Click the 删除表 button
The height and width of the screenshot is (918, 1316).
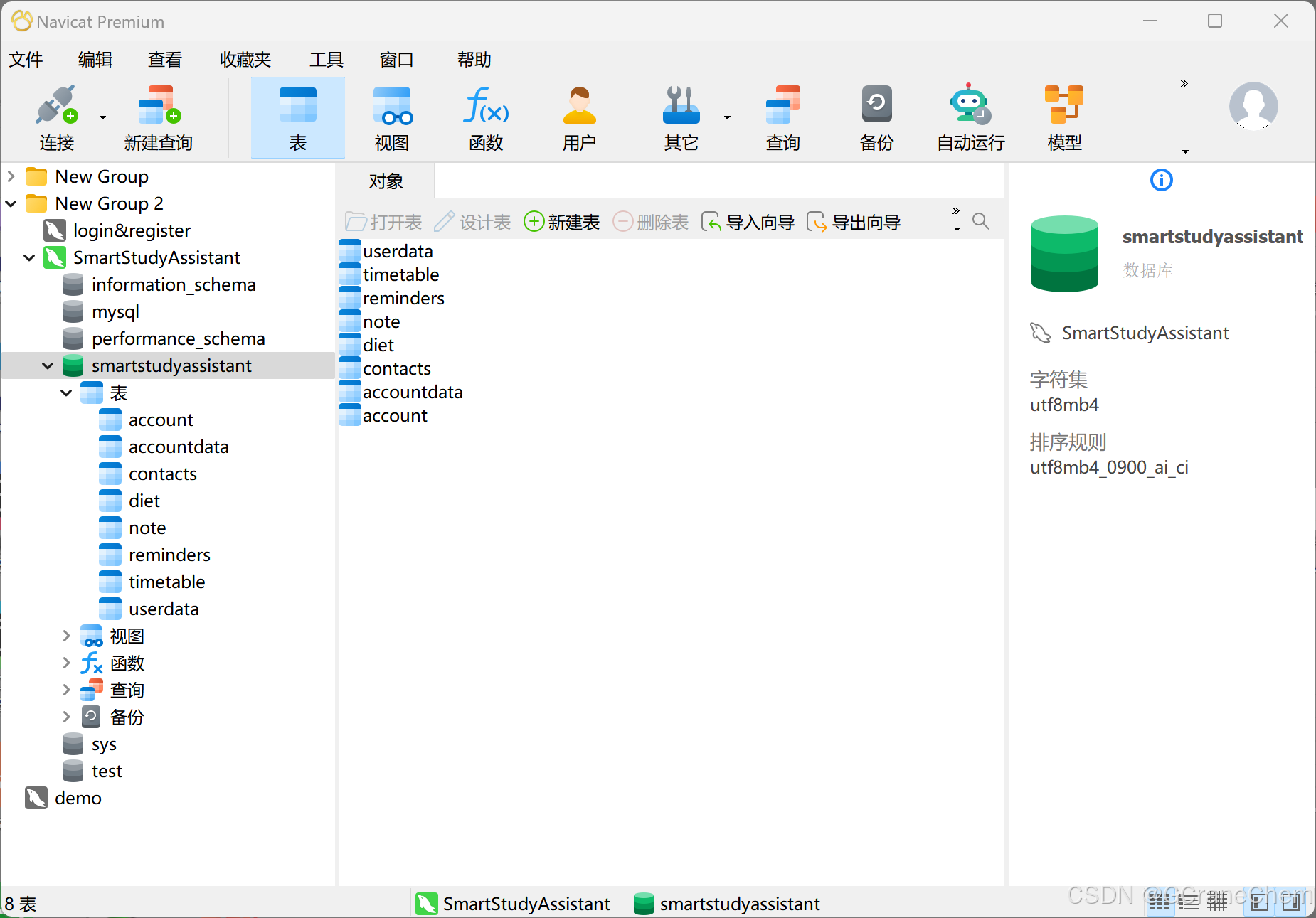coord(651,223)
